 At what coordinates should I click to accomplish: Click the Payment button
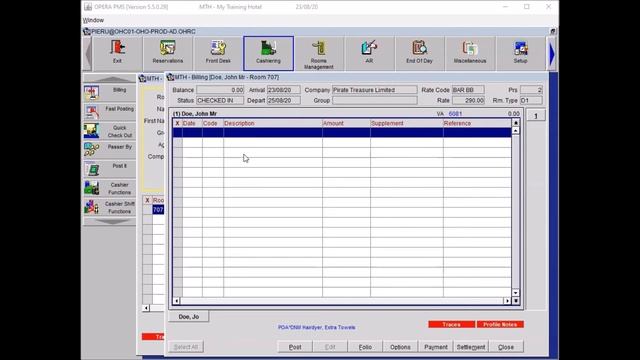(436, 347)
